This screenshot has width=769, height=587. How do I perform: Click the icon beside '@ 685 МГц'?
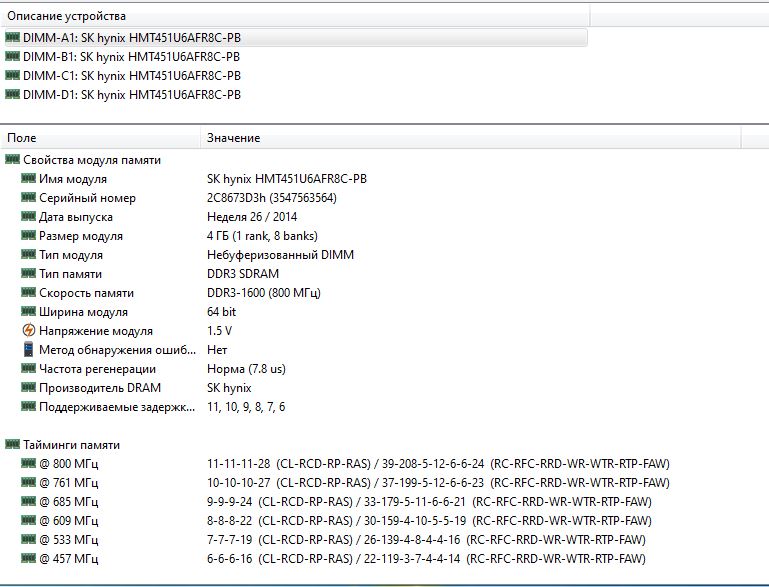(28, 501)
